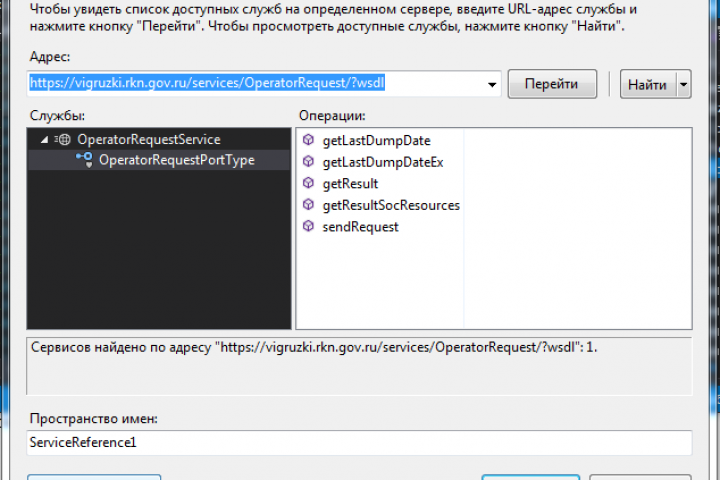Viewport: 720px width, 480px height.
Task: Click the Перейти button
Action: (552, 84)
